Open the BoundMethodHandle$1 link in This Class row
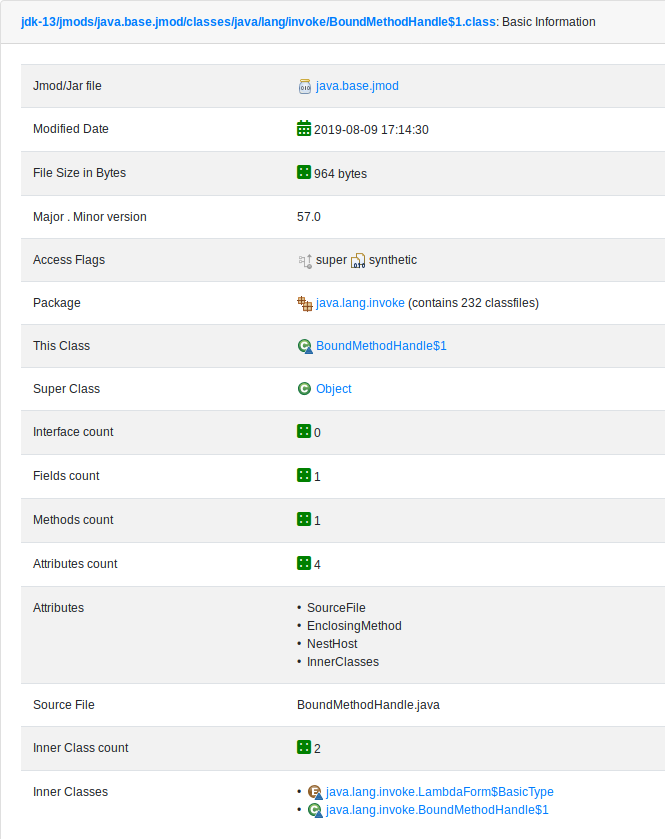Image resolution: width=665 pixels, height=839 pixels. 381,346
